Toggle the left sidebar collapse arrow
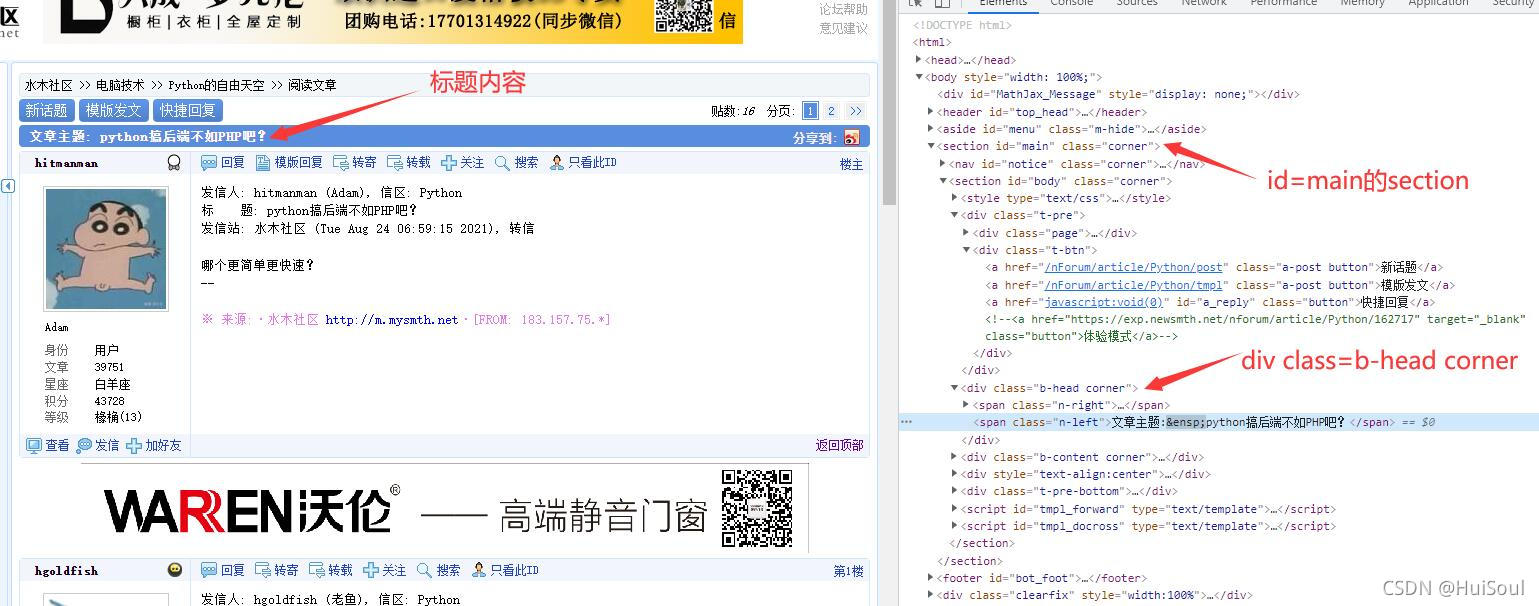1539x606 pixels. (x=8, y=186)
